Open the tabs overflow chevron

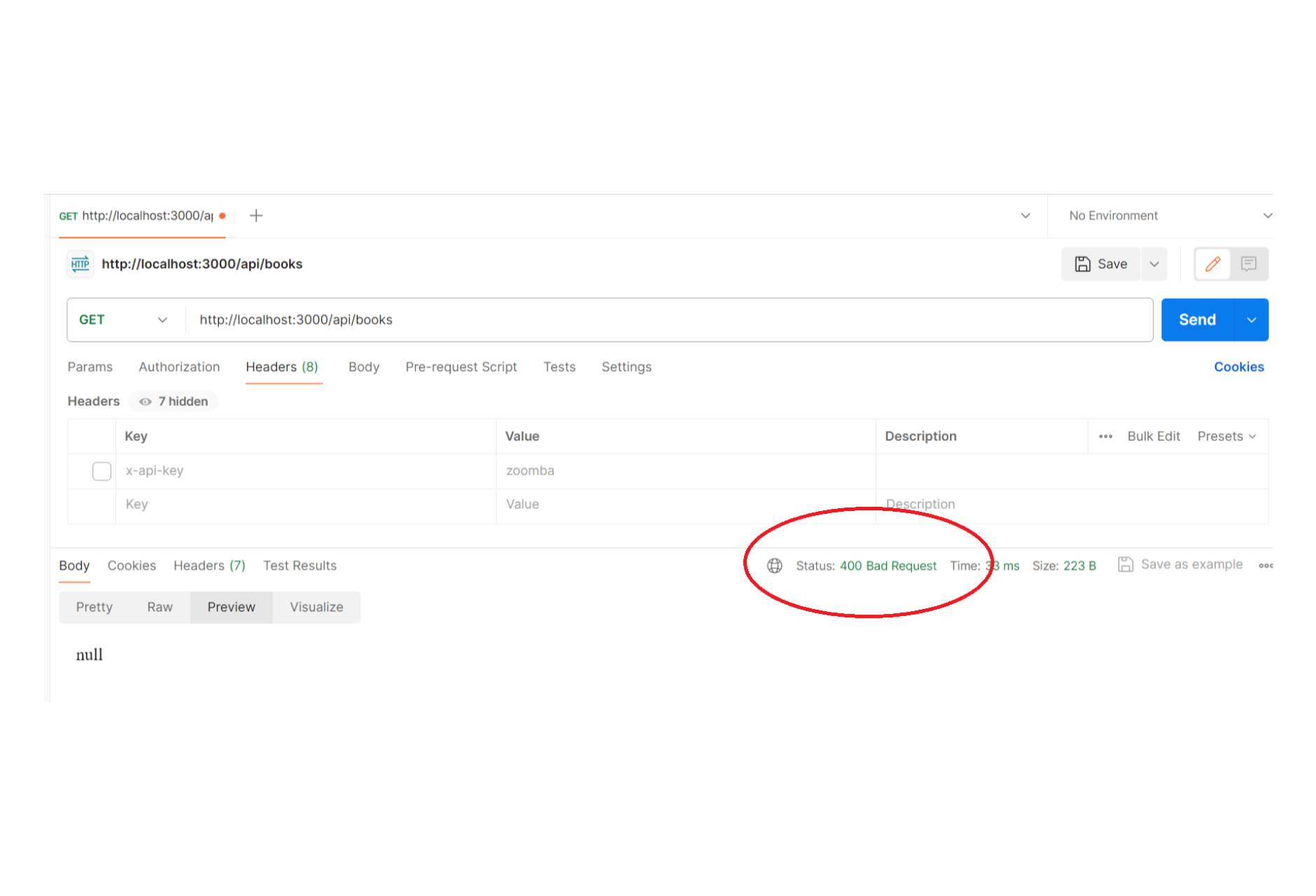tap(1025, 216)
